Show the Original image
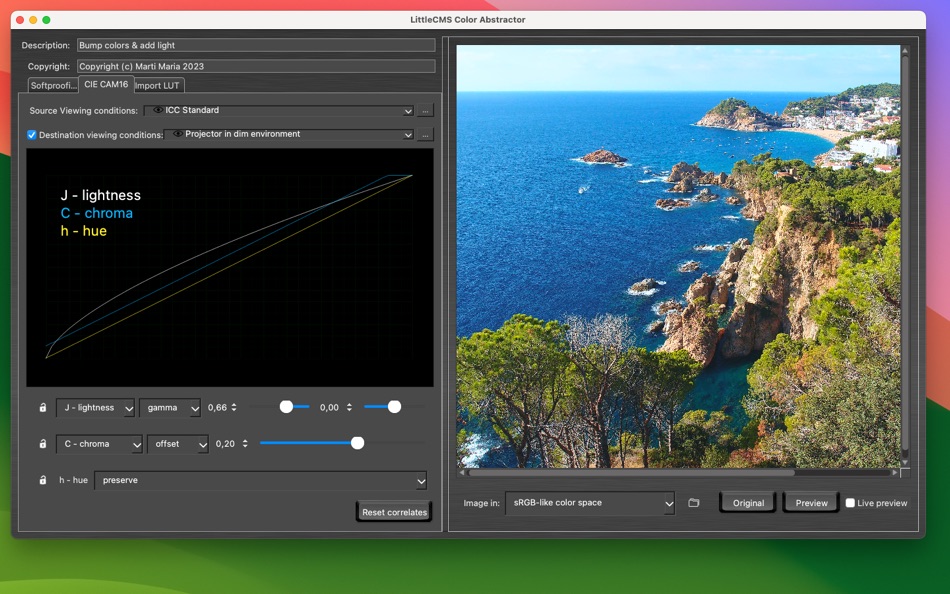This screenshot has height=594, width=950. click(748, 502)
